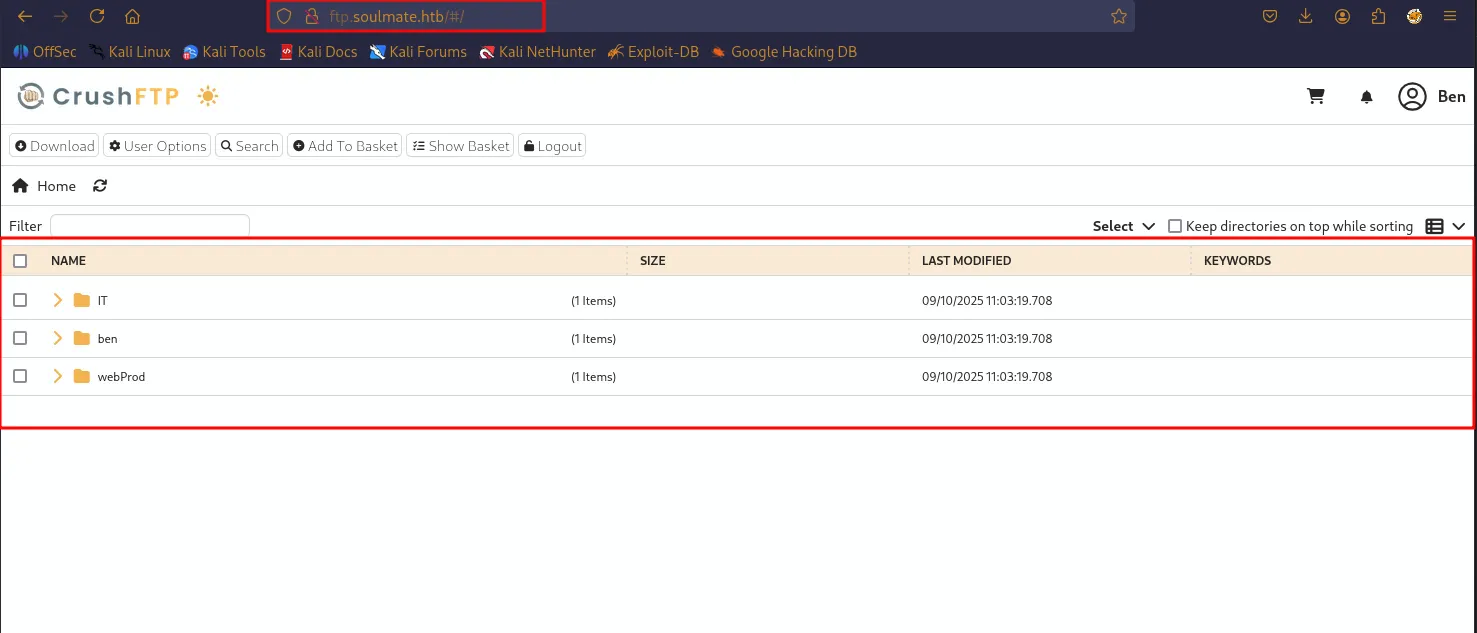Check the webProd folder checkbox

tap(20, 376)
